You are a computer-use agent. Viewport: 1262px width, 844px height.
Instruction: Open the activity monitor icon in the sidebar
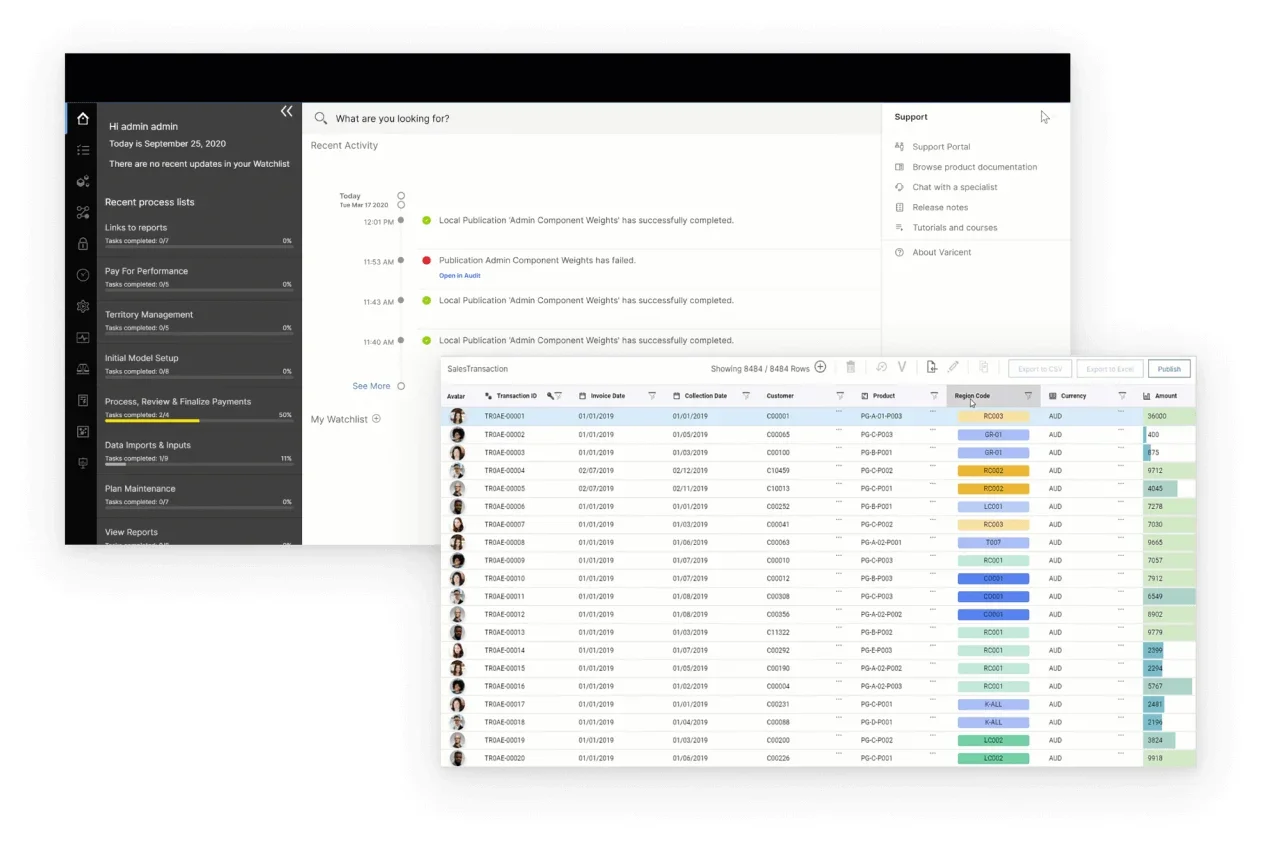pyautogui.click(x=82, y=337)
